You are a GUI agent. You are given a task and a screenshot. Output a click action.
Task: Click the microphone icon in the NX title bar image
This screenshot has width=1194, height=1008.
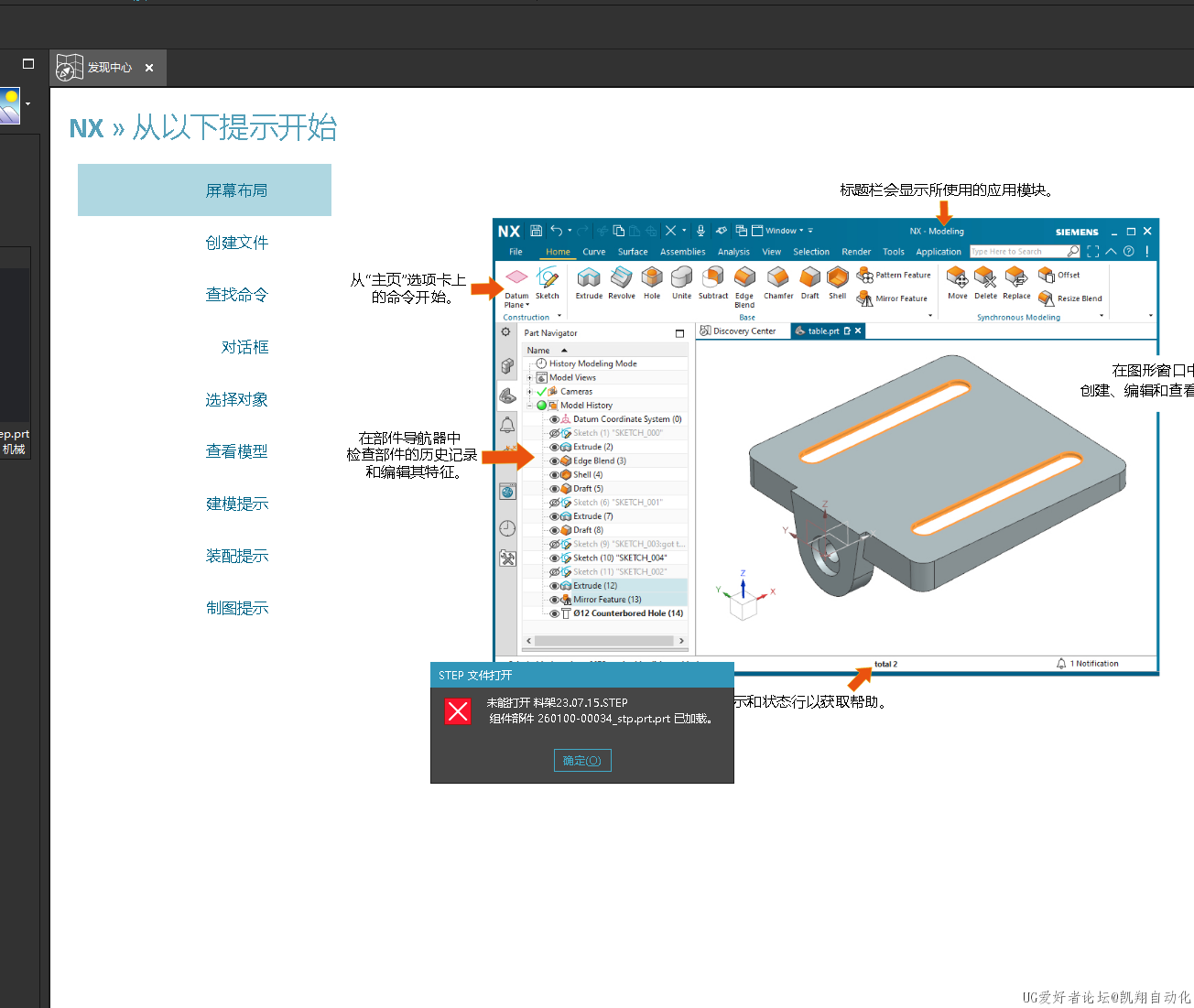(700, 231)
